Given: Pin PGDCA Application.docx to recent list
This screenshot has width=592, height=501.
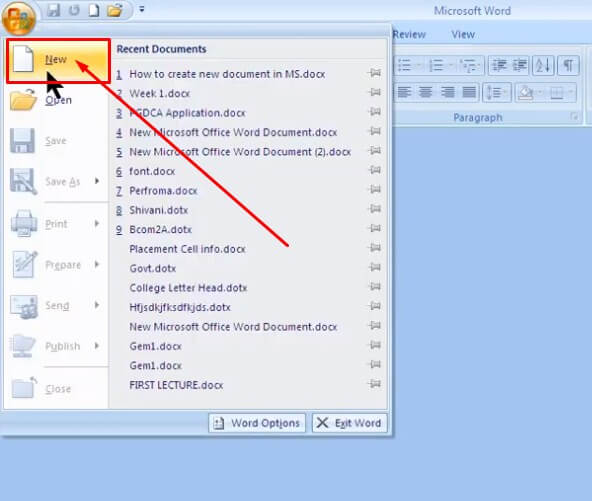Looking at the screenshot, I should [375, 111].
